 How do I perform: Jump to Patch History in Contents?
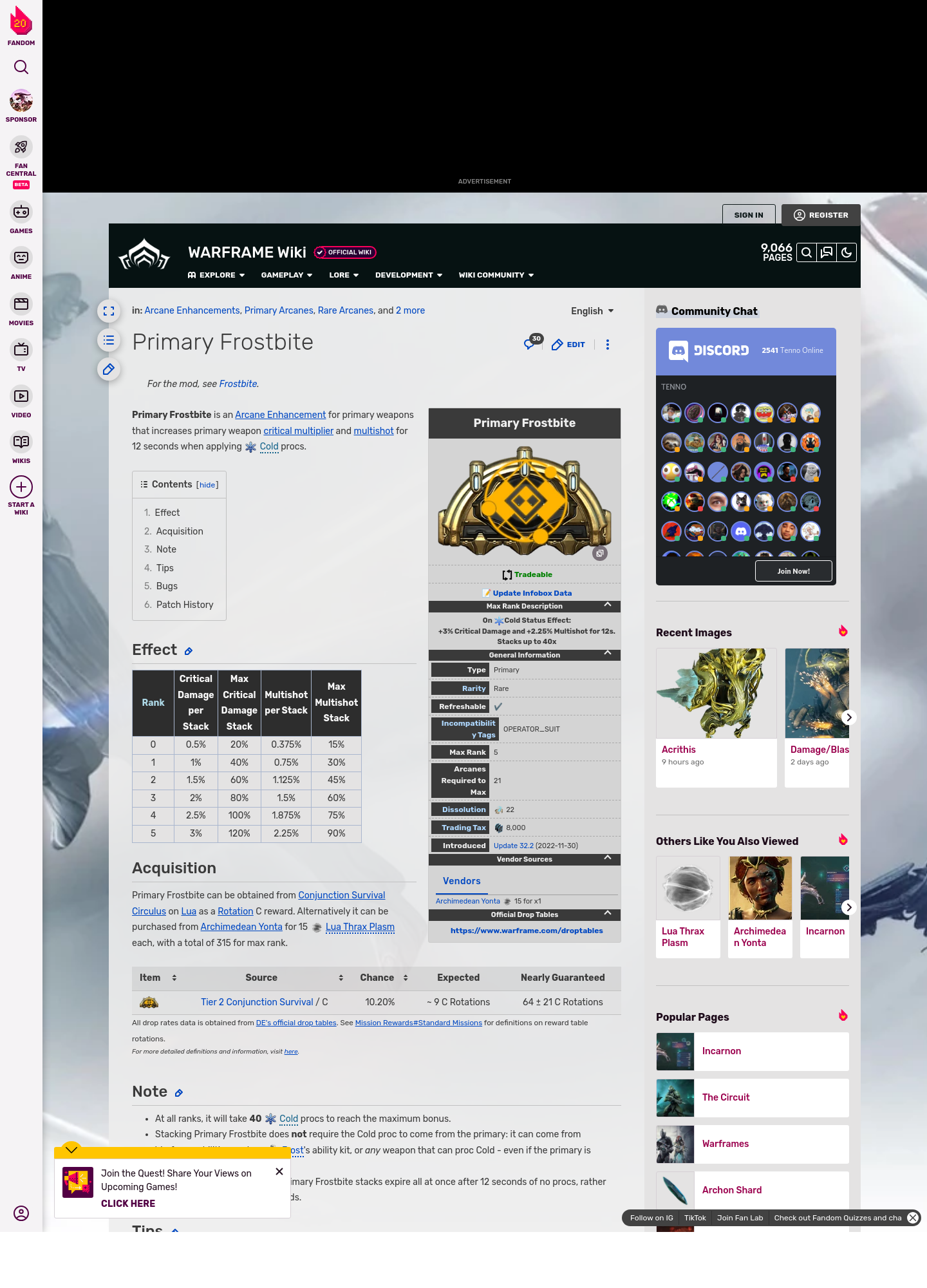tap(185, 605)
